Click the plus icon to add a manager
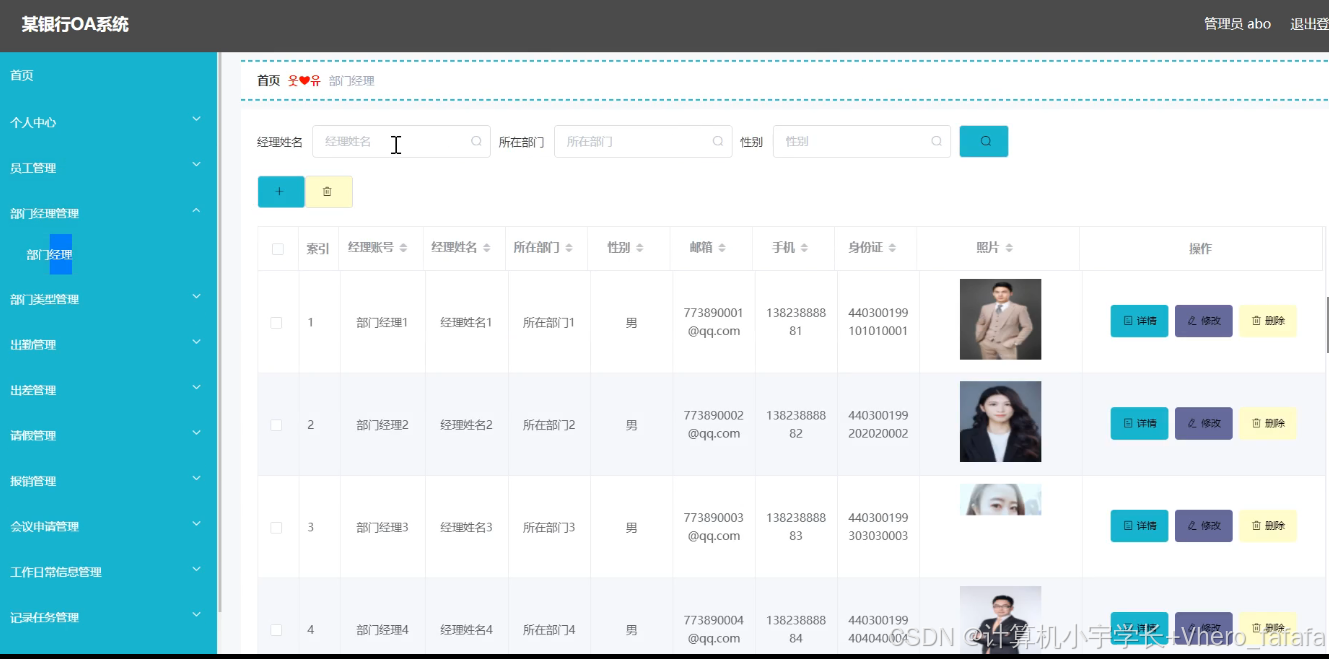The width and height of the screenshot is (1329, 659). coord(280,190)
